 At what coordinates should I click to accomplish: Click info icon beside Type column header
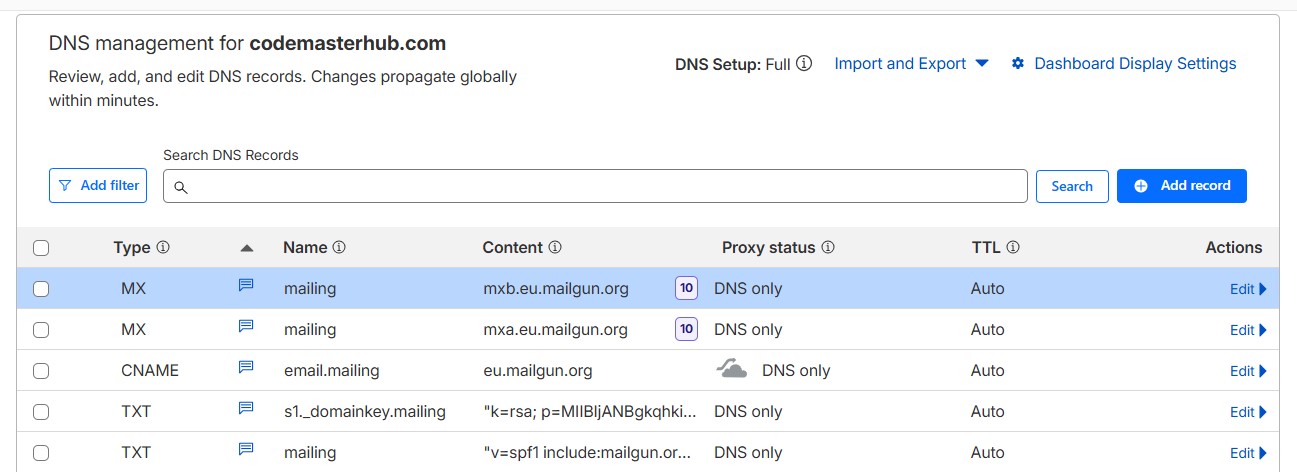point(163,247)
